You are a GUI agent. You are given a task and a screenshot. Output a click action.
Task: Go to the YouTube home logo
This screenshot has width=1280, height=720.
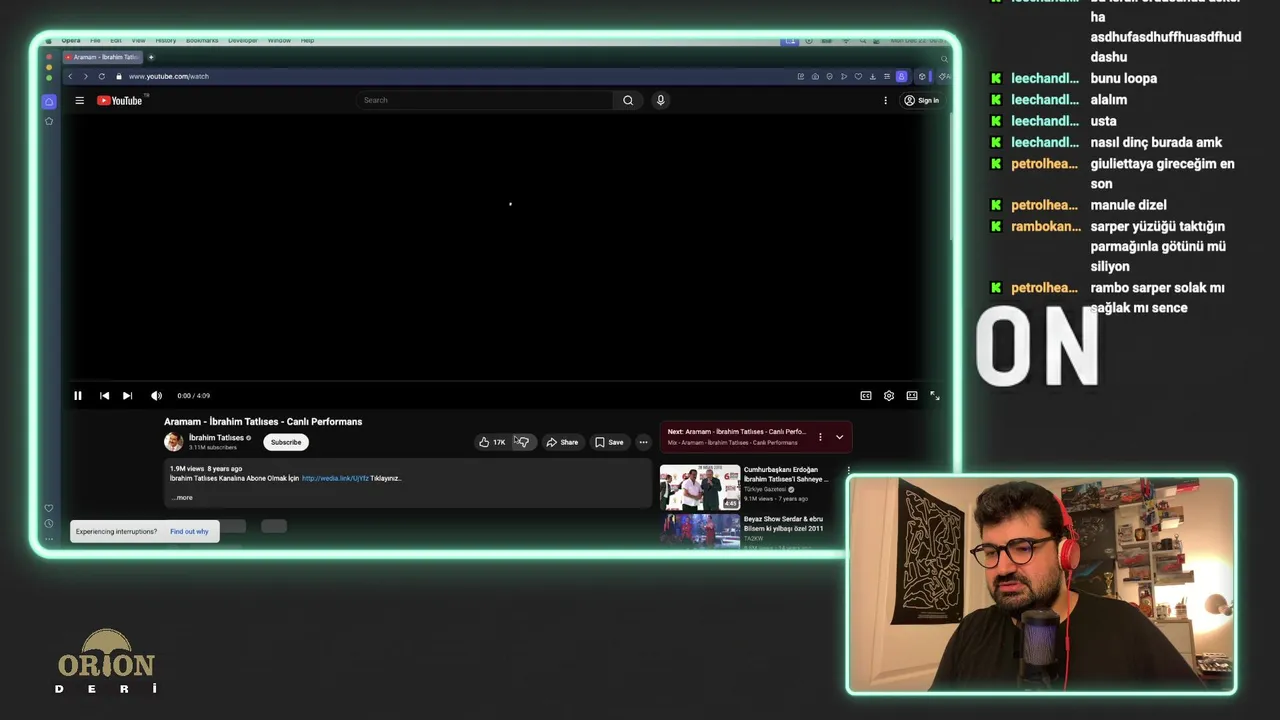pyautogui.click(x=122, y=100)
